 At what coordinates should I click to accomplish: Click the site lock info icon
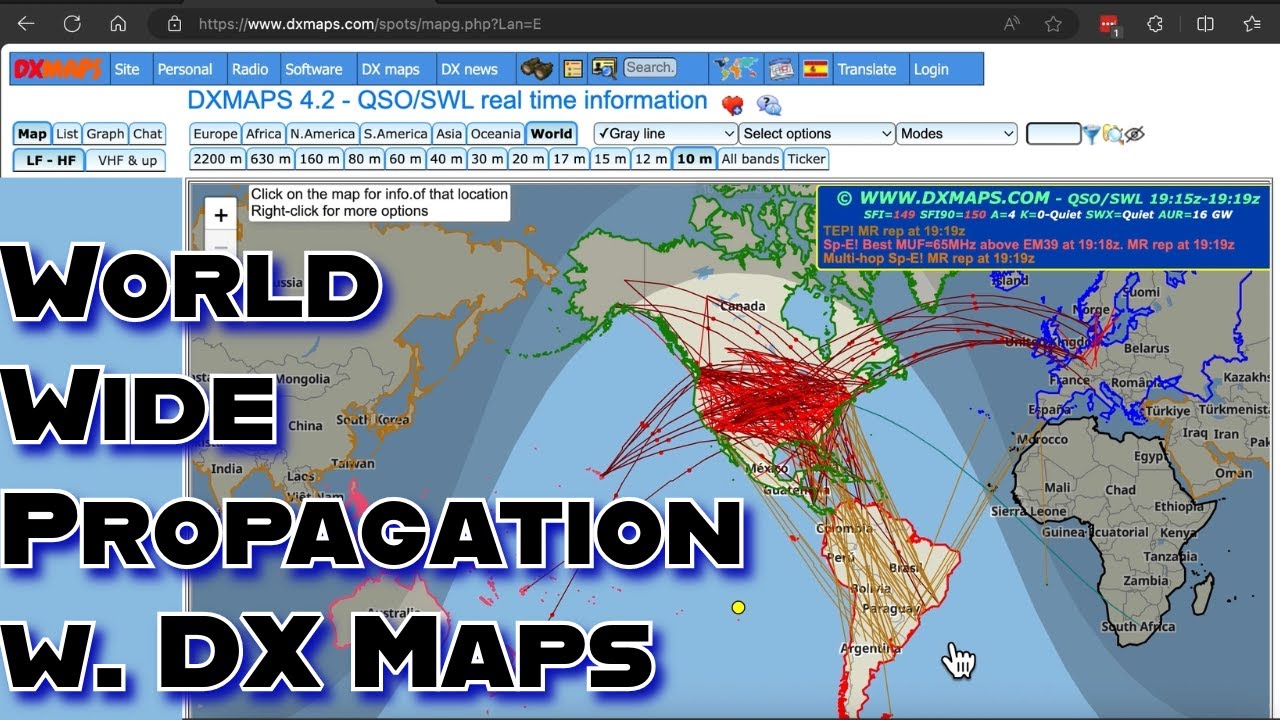pyautogui.click(x=175, y=24)
